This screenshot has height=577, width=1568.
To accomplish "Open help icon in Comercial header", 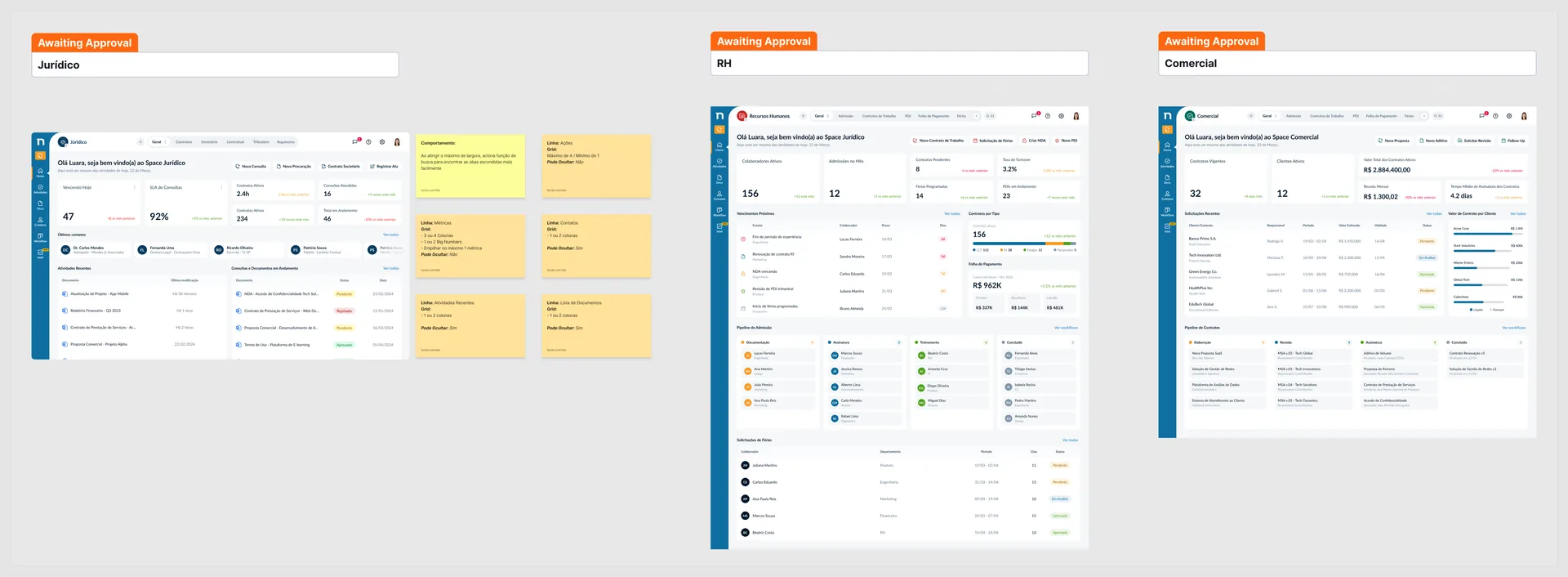I will click(x=1496, y=116).
